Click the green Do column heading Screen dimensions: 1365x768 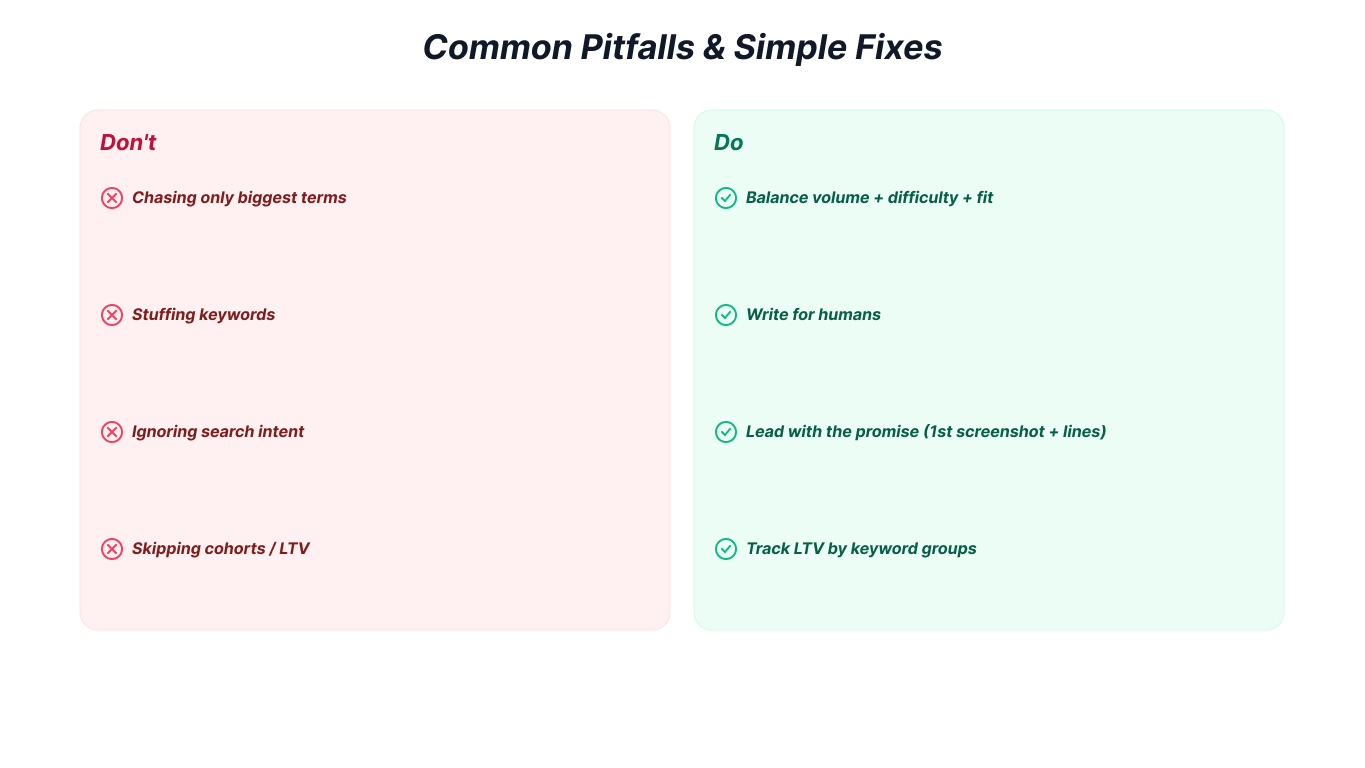pos(728,142)
